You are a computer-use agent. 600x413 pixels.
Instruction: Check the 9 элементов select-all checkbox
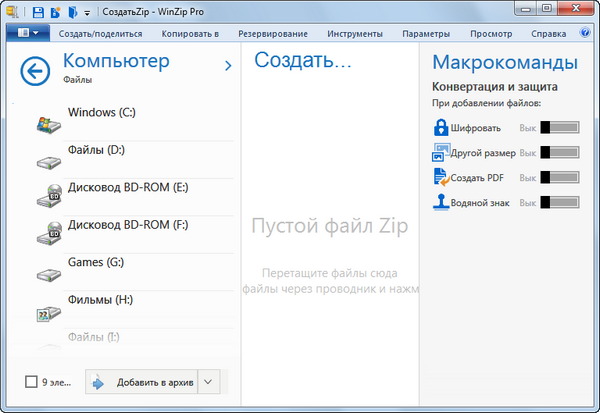click(x=32, y=381)
